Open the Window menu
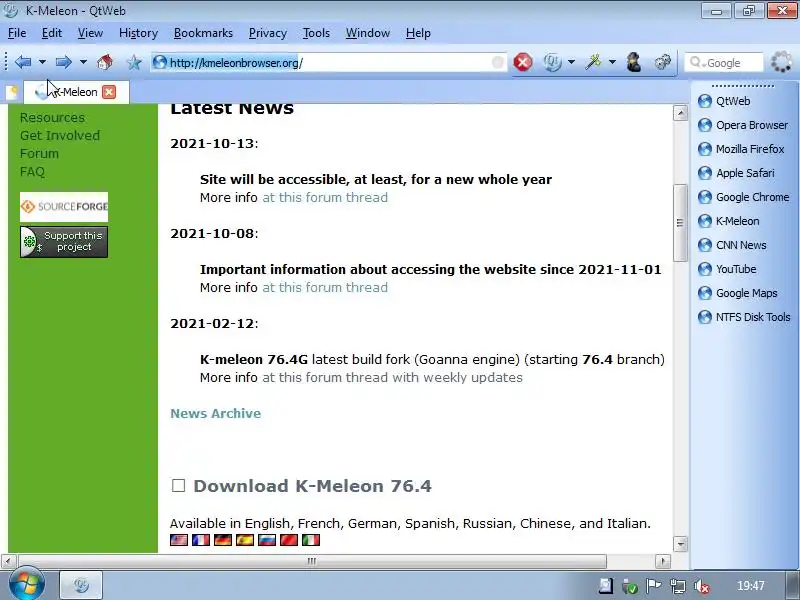Image resolution: width=800 pixels, height=600 pixels. (368, 33)
